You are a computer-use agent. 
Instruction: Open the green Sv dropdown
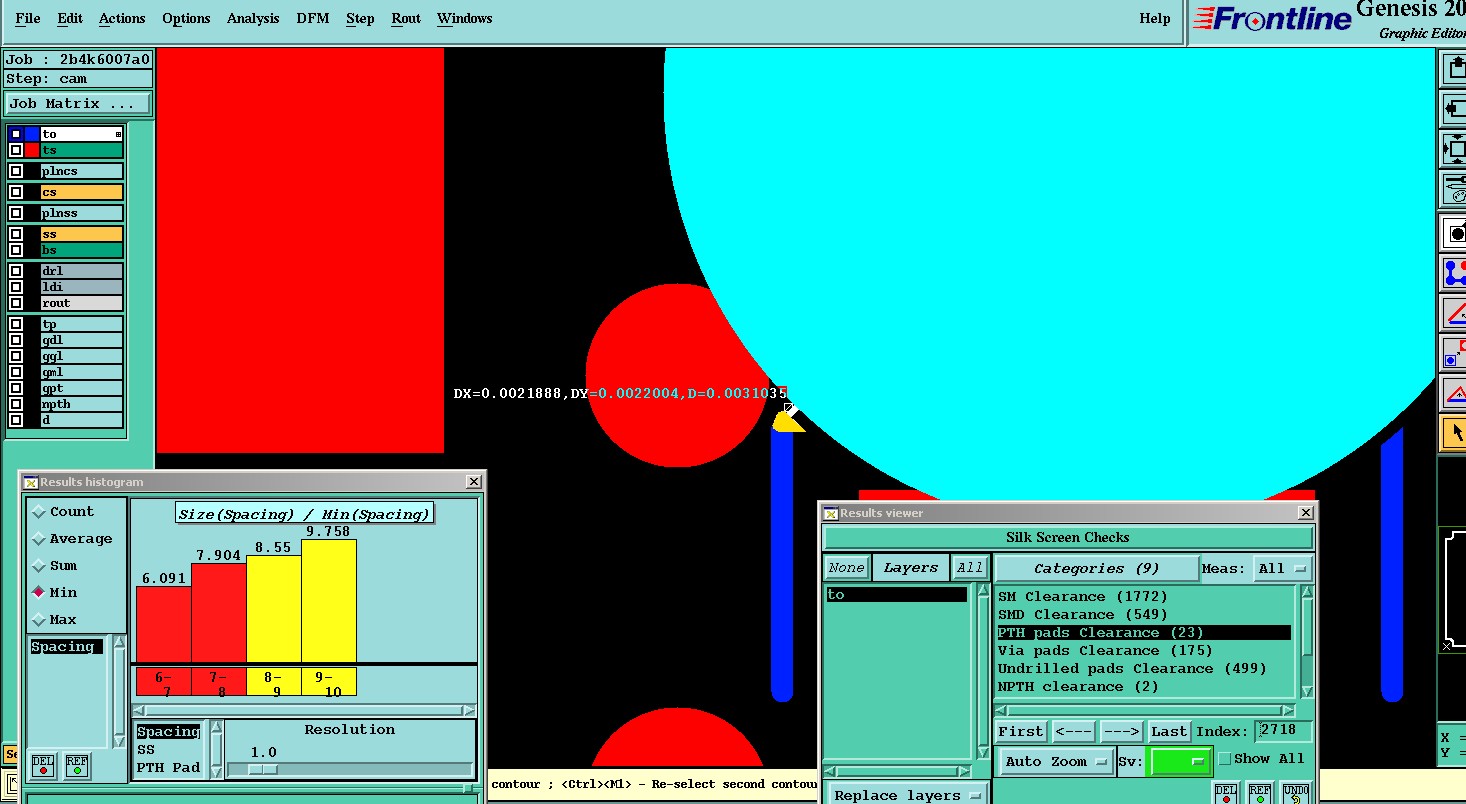click(1180, 761)
